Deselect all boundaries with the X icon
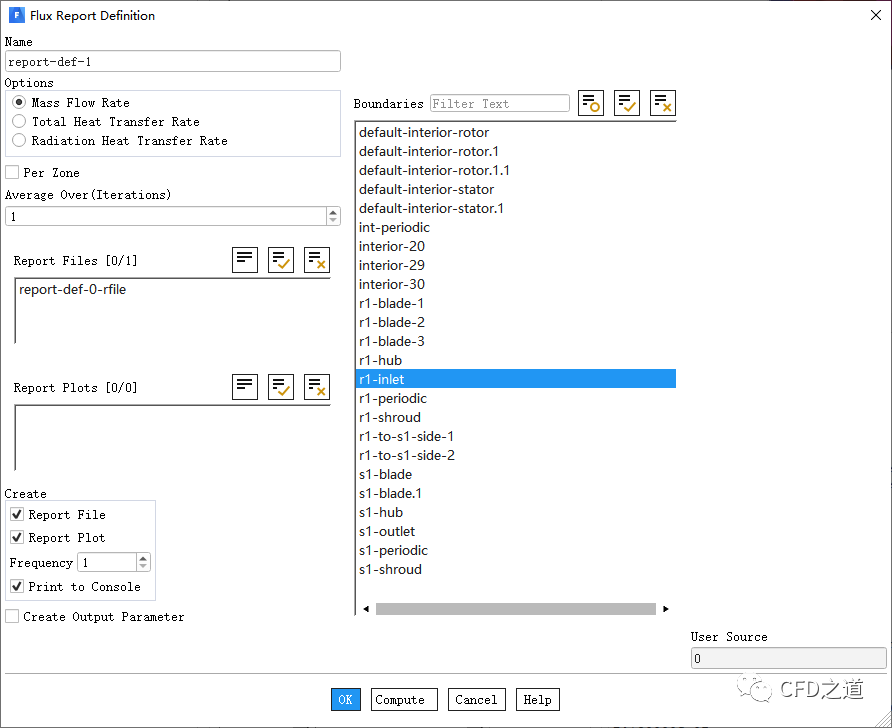 tap(663, 103)
